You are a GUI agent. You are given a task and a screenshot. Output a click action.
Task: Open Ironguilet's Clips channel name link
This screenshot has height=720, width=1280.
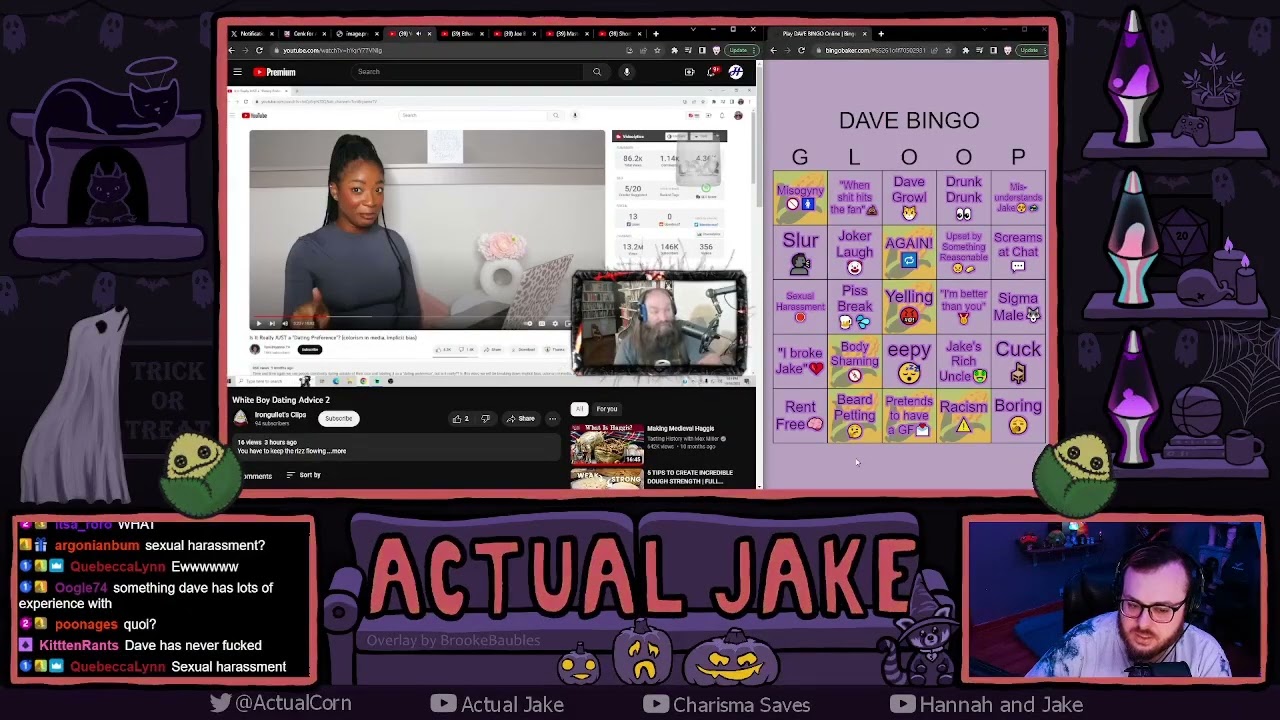click(x=280, y=415)
